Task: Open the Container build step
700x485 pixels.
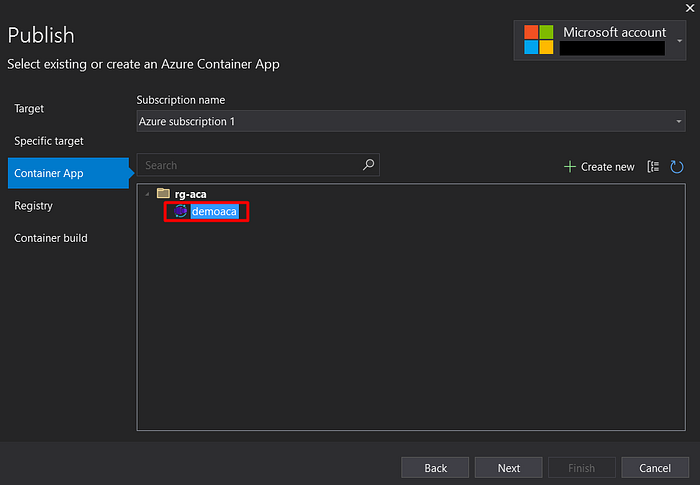Action: click(51, 238)
